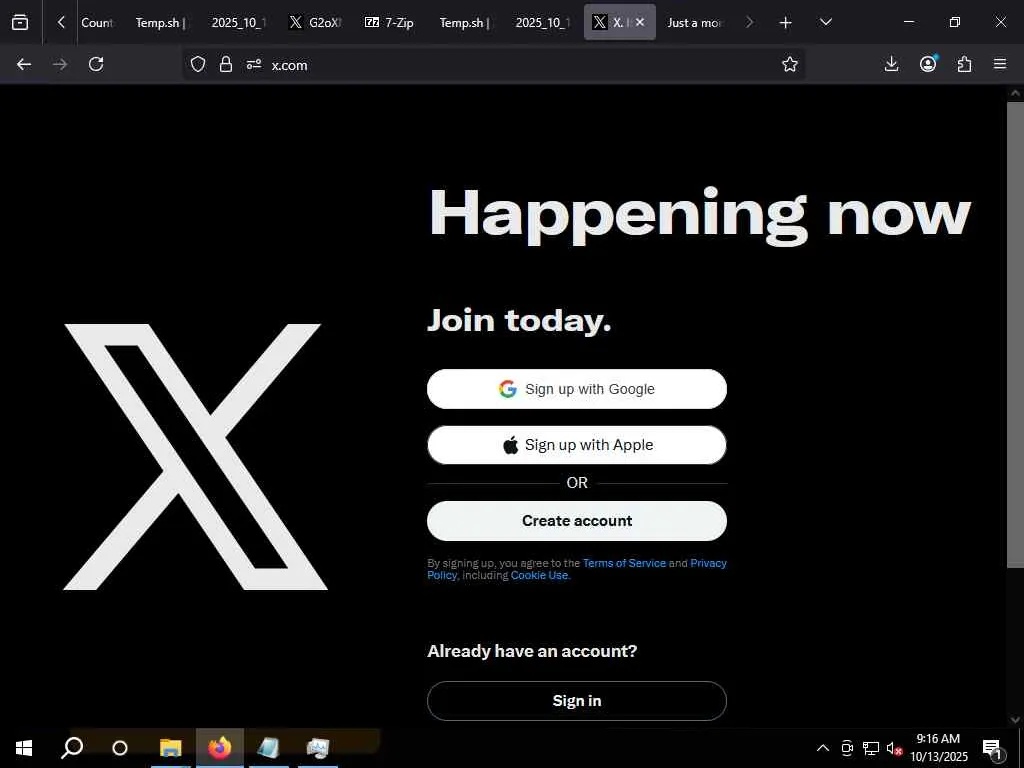Reload the current page
This screenshot has height=768, width=1024.
coord(96,64)
